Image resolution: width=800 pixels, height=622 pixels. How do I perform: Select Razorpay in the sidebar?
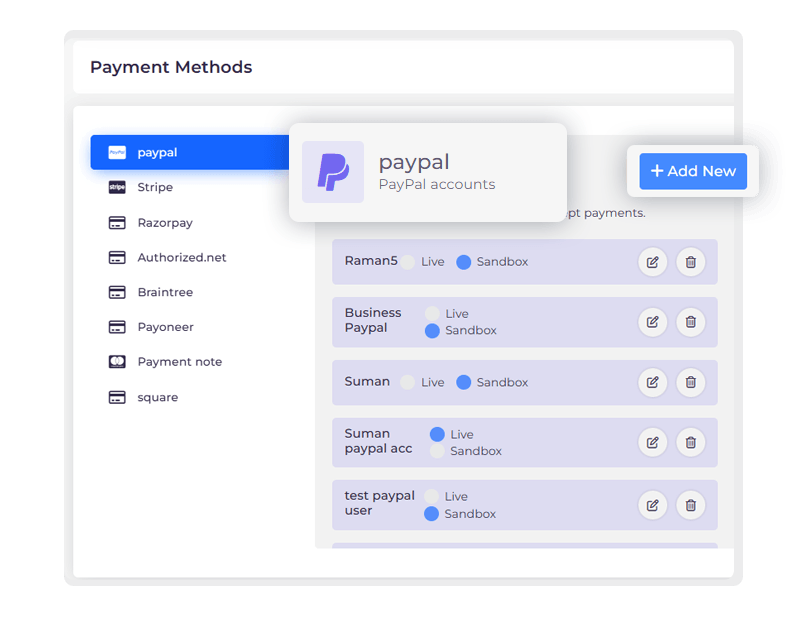165,222
